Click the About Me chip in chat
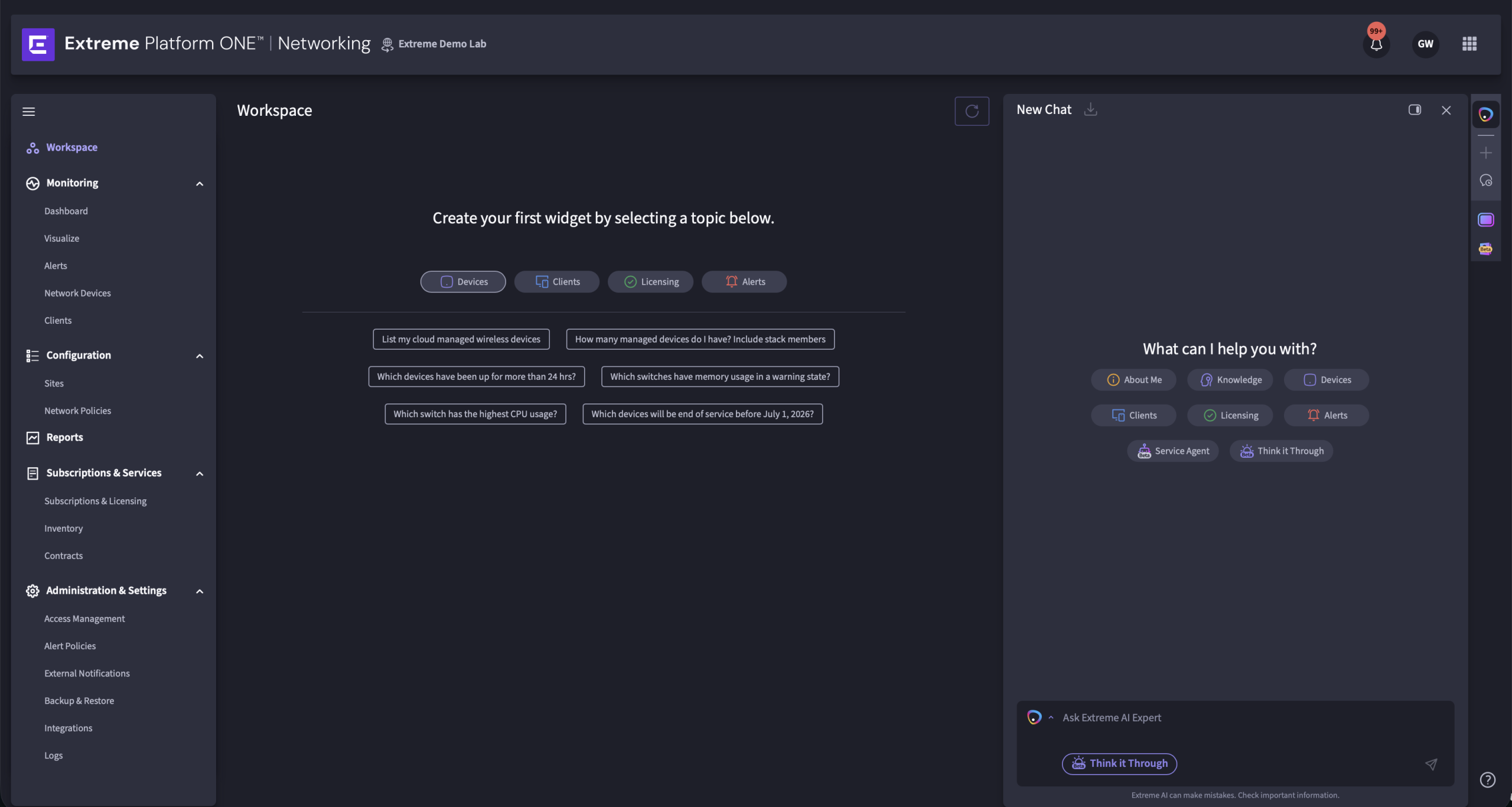 coord(1133,380)
